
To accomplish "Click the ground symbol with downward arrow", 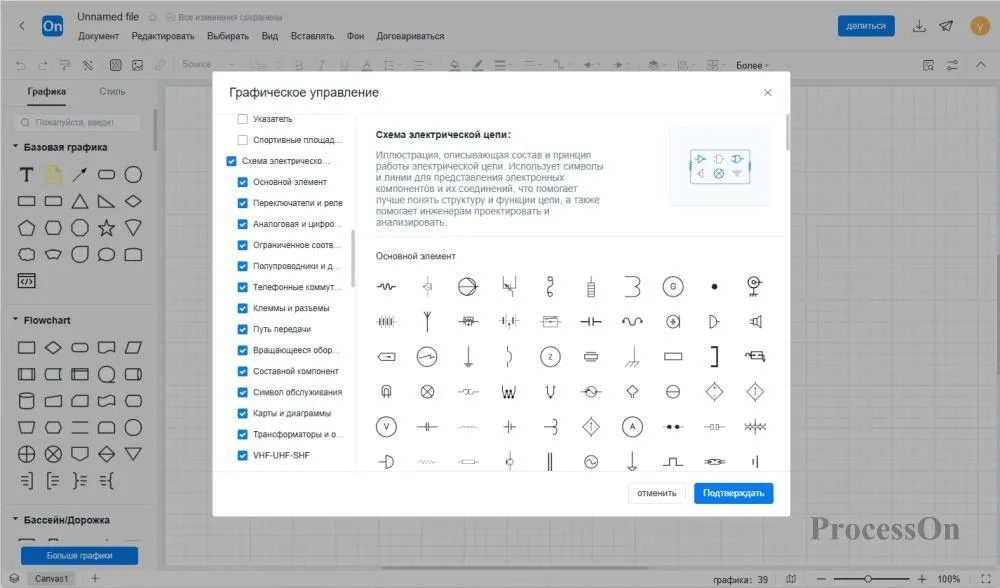I will (x=468, y=356).
